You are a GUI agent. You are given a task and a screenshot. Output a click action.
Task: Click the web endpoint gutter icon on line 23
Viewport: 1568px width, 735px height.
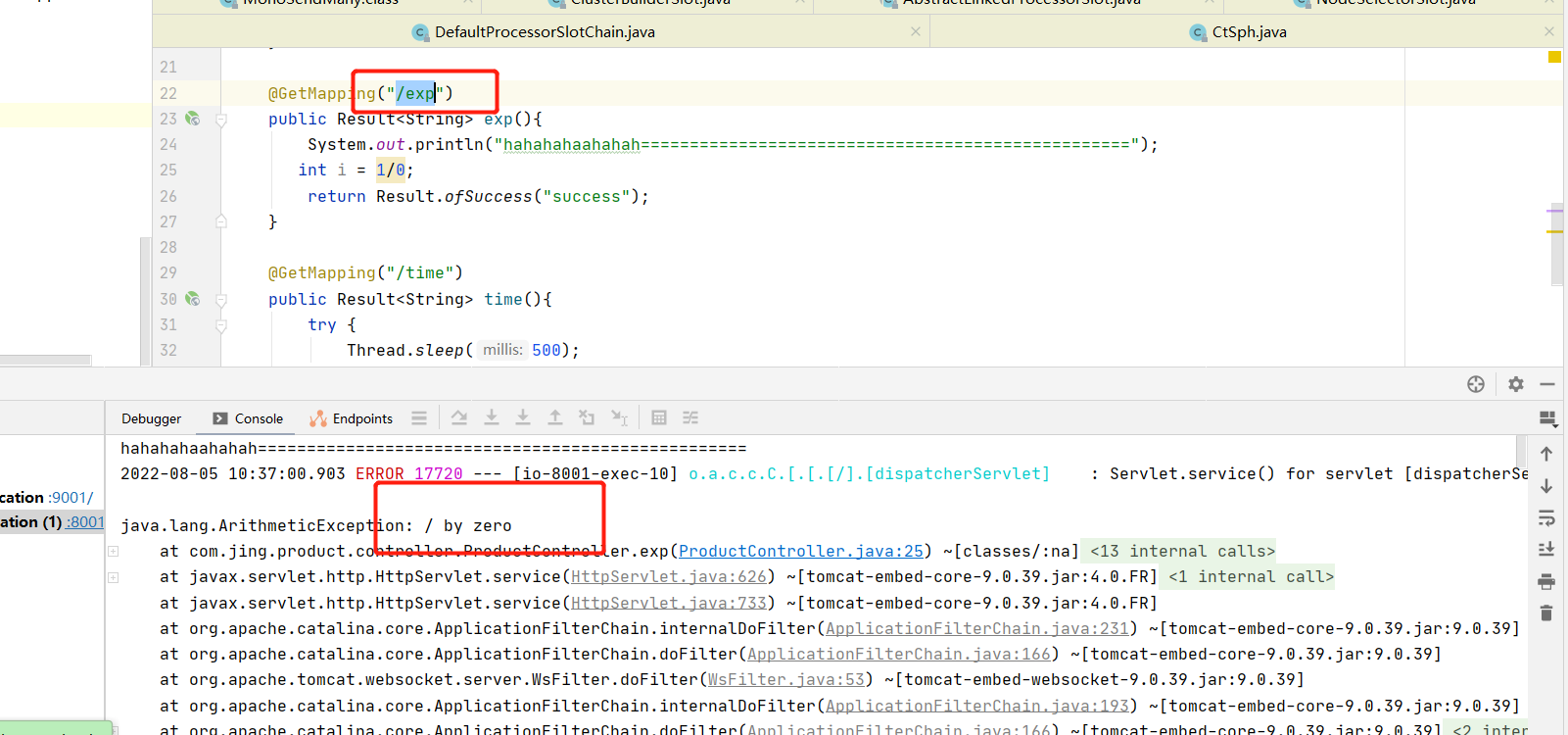click(x=193, y=119)
